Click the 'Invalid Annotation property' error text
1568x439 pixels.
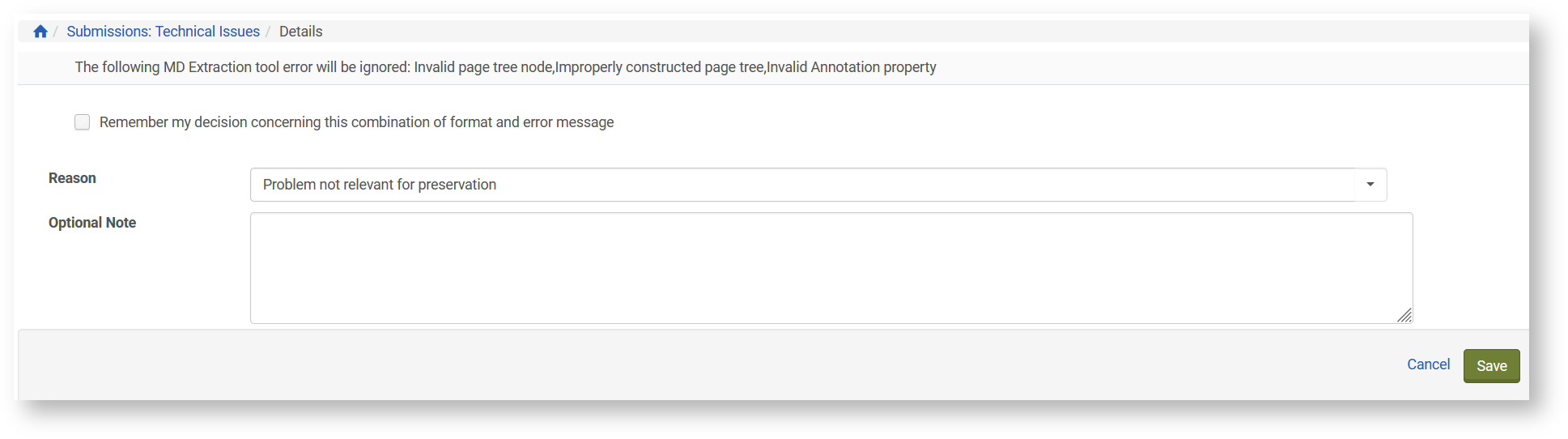852,67
